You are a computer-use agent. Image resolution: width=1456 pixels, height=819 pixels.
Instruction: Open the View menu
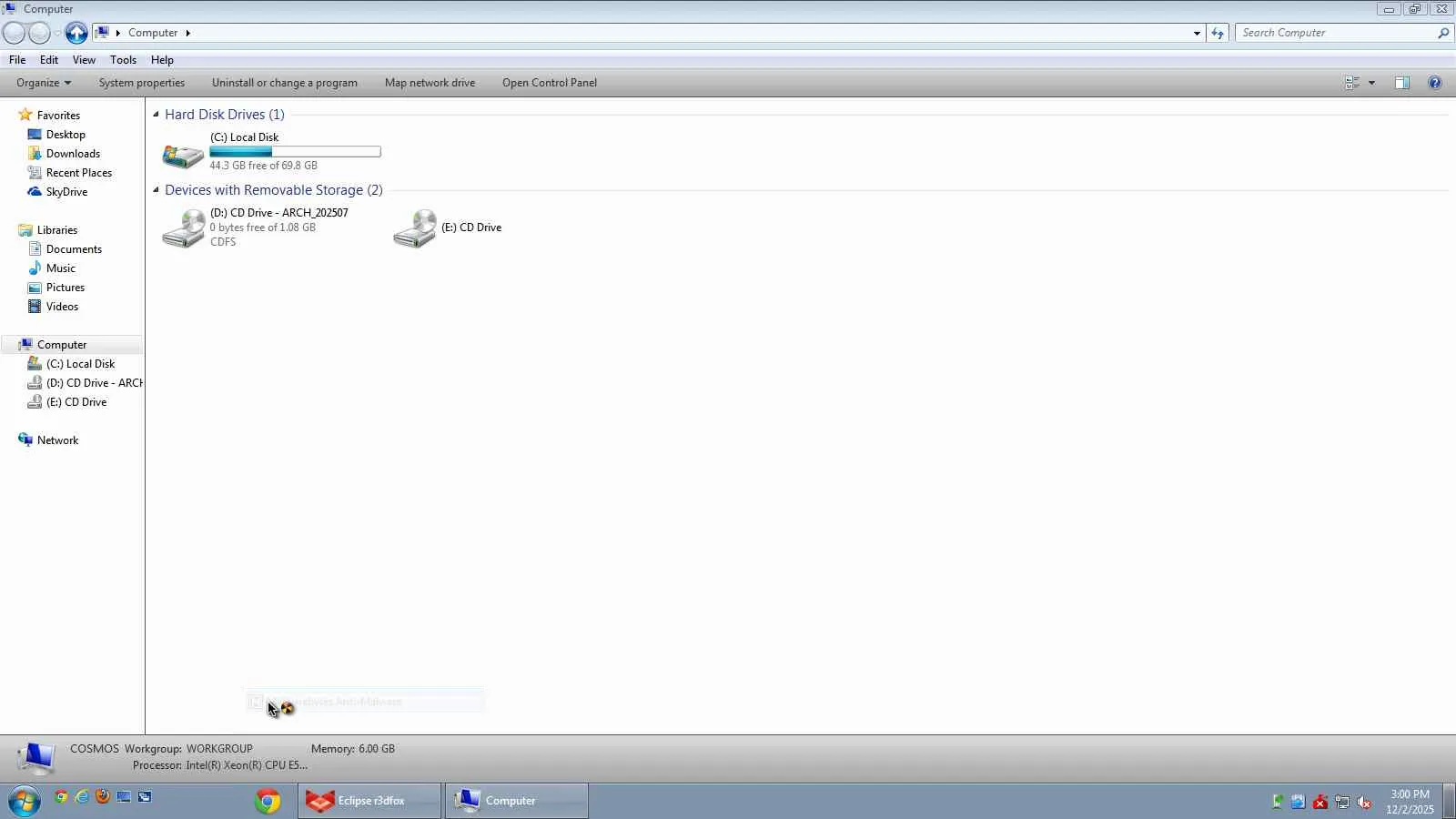84,60
